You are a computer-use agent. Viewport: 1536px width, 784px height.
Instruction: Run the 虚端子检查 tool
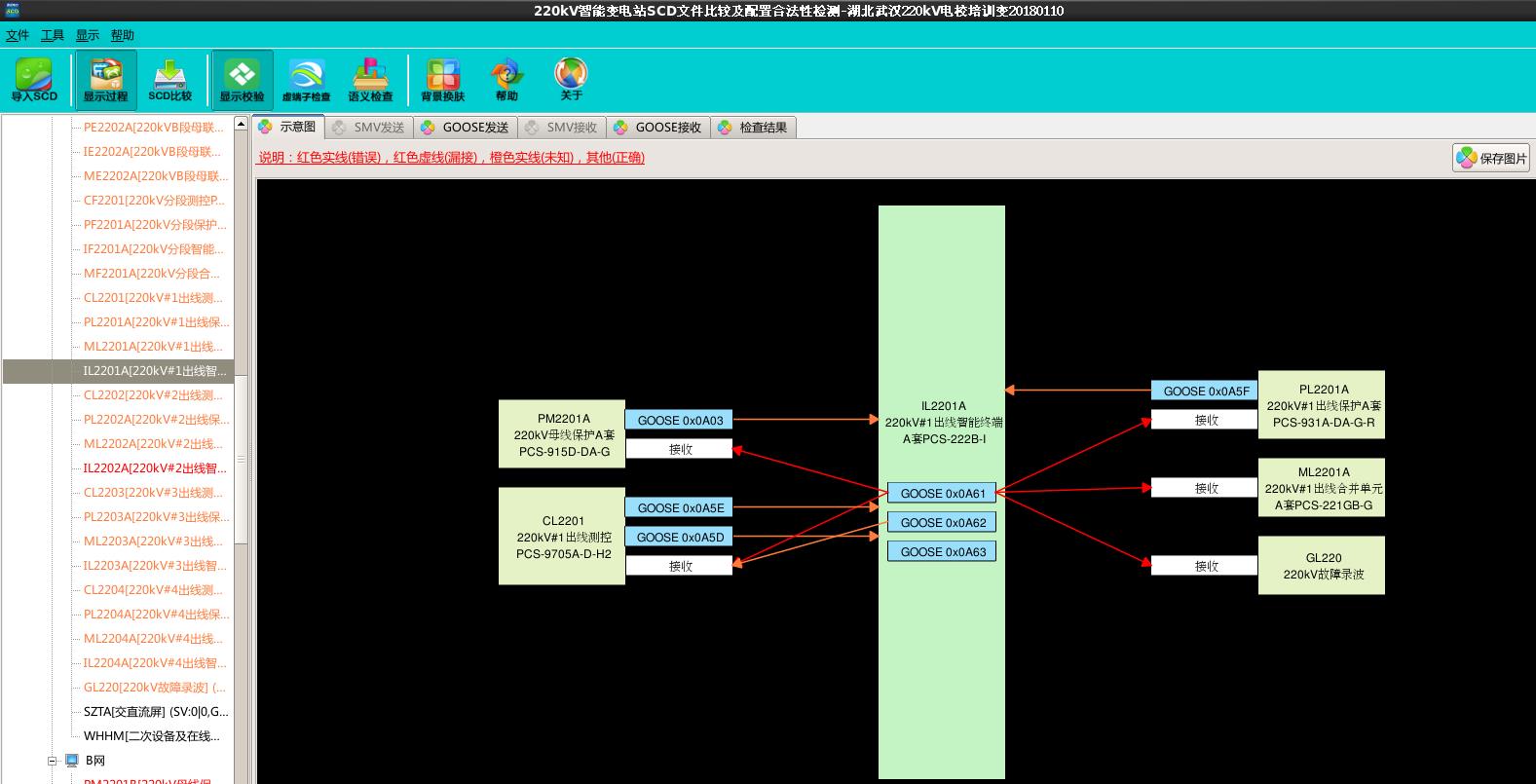click(306, 80)
